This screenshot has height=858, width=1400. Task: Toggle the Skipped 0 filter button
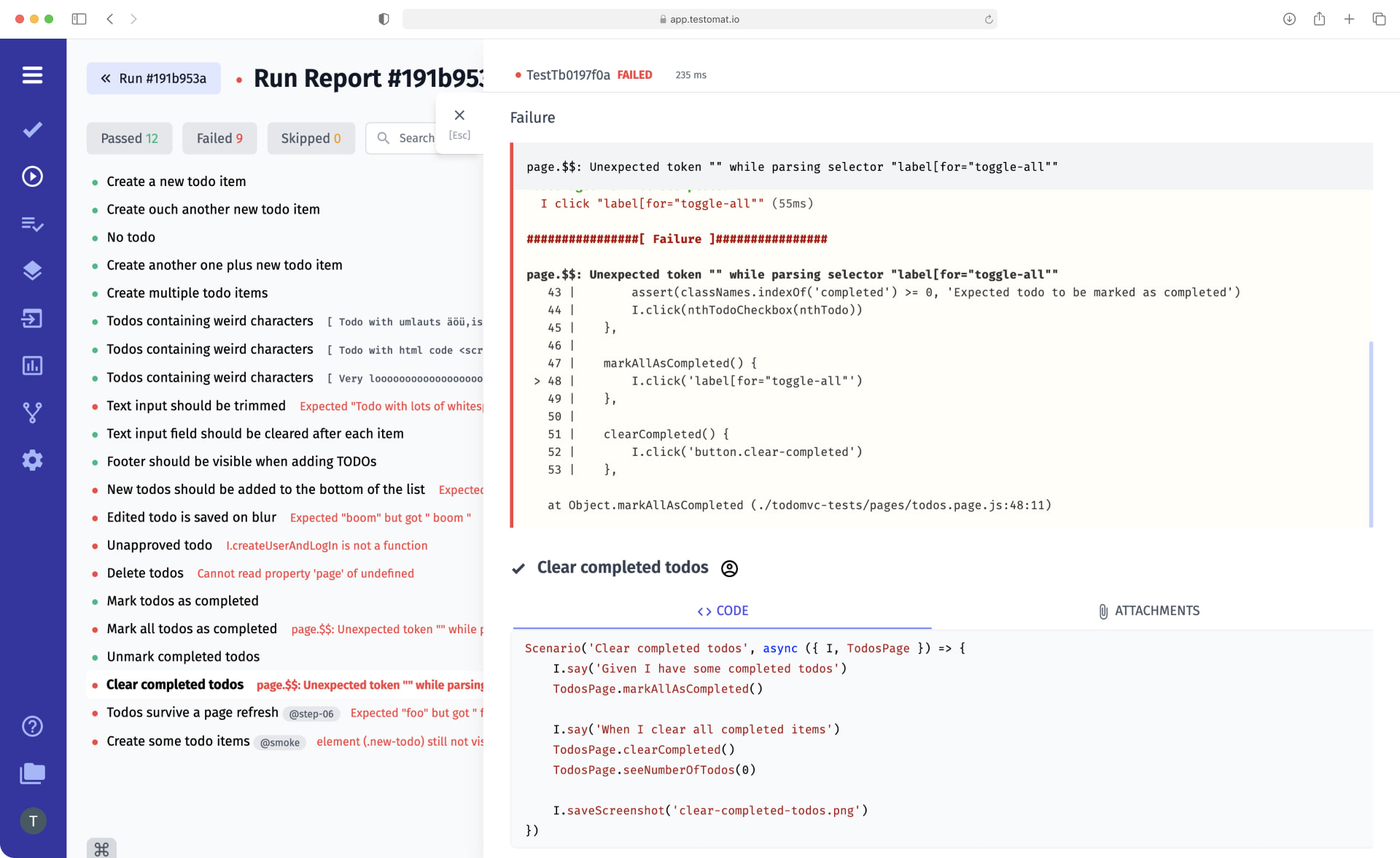point(310,138)
